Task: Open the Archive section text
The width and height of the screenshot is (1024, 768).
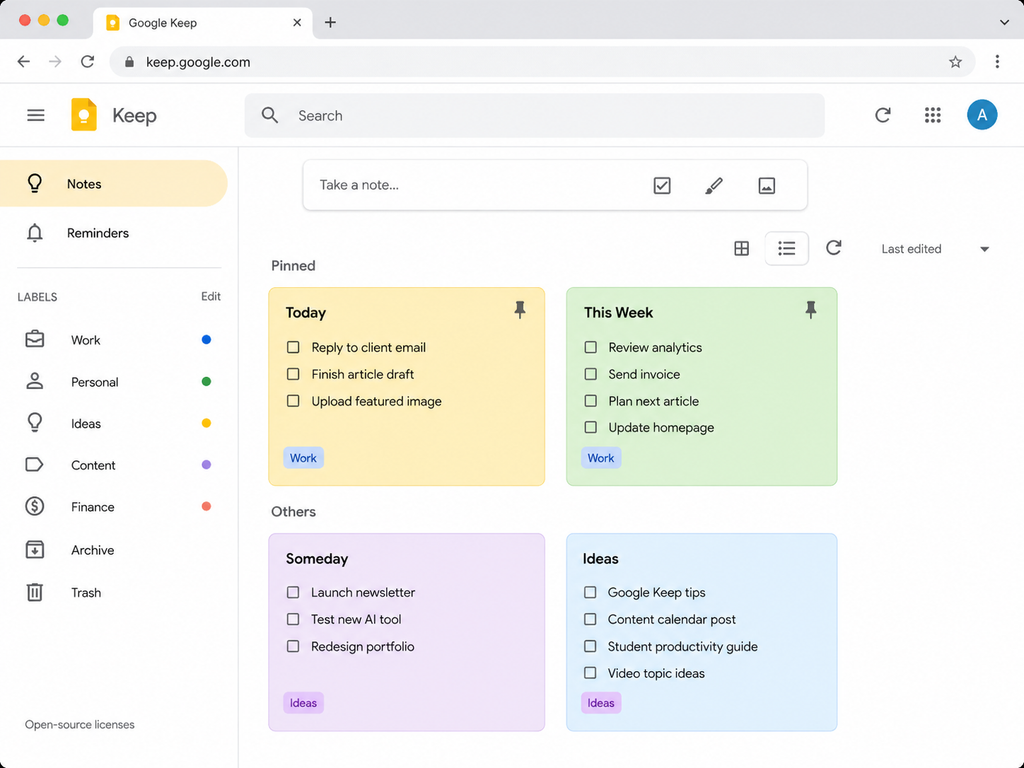Action: 93,550
